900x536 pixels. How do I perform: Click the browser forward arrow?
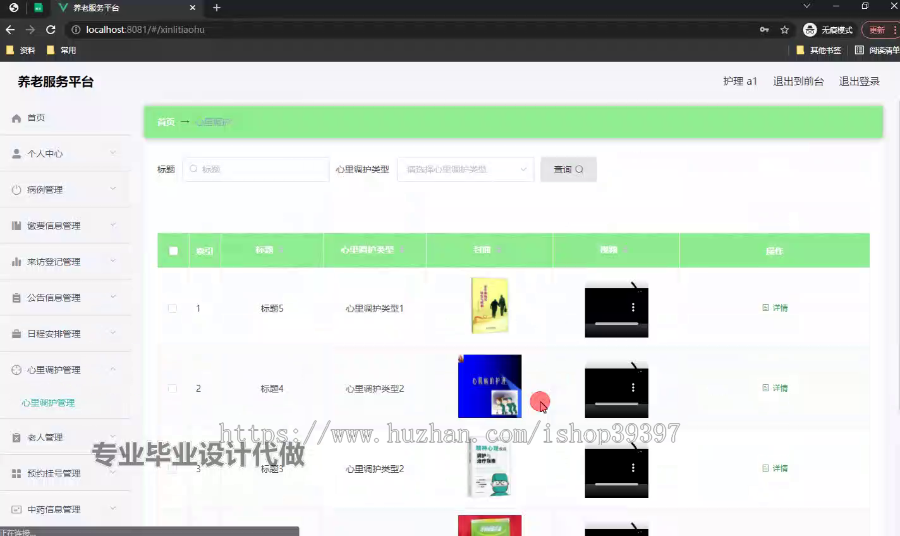30,30
